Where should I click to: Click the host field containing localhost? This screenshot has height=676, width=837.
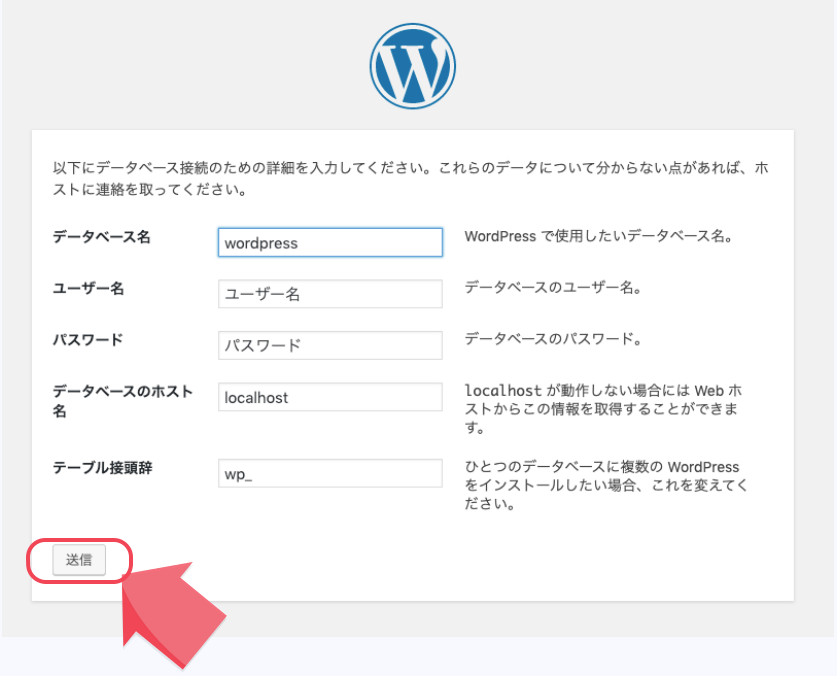point(330,397)
